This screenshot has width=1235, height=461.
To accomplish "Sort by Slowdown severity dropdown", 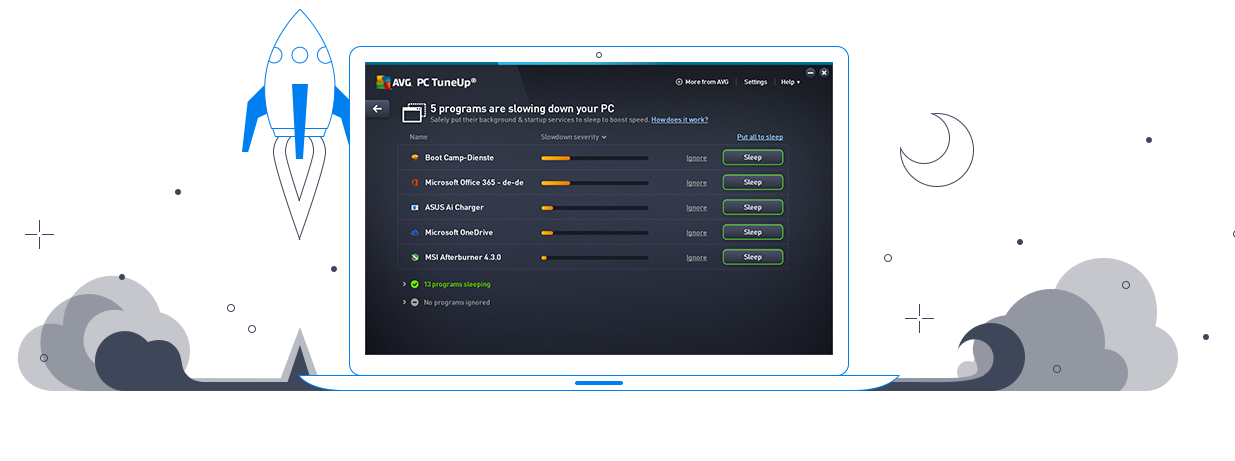I will tap(574, 137).
